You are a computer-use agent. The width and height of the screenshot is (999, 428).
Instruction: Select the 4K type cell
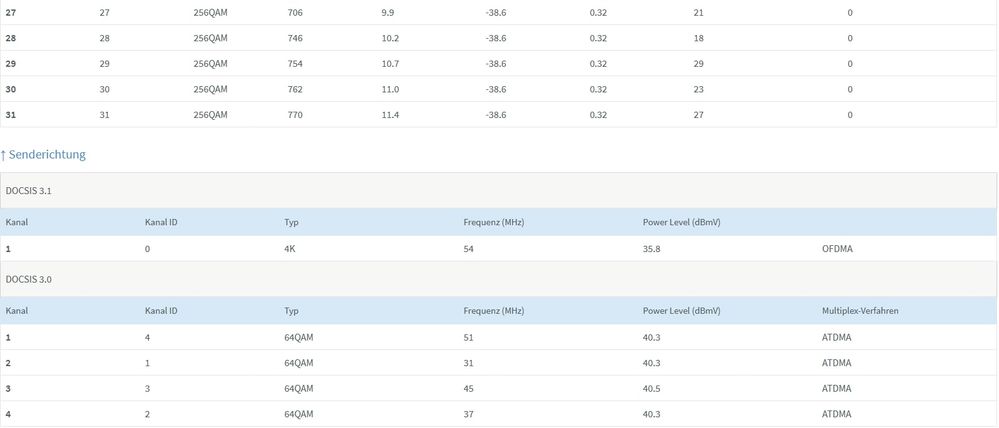290,249
